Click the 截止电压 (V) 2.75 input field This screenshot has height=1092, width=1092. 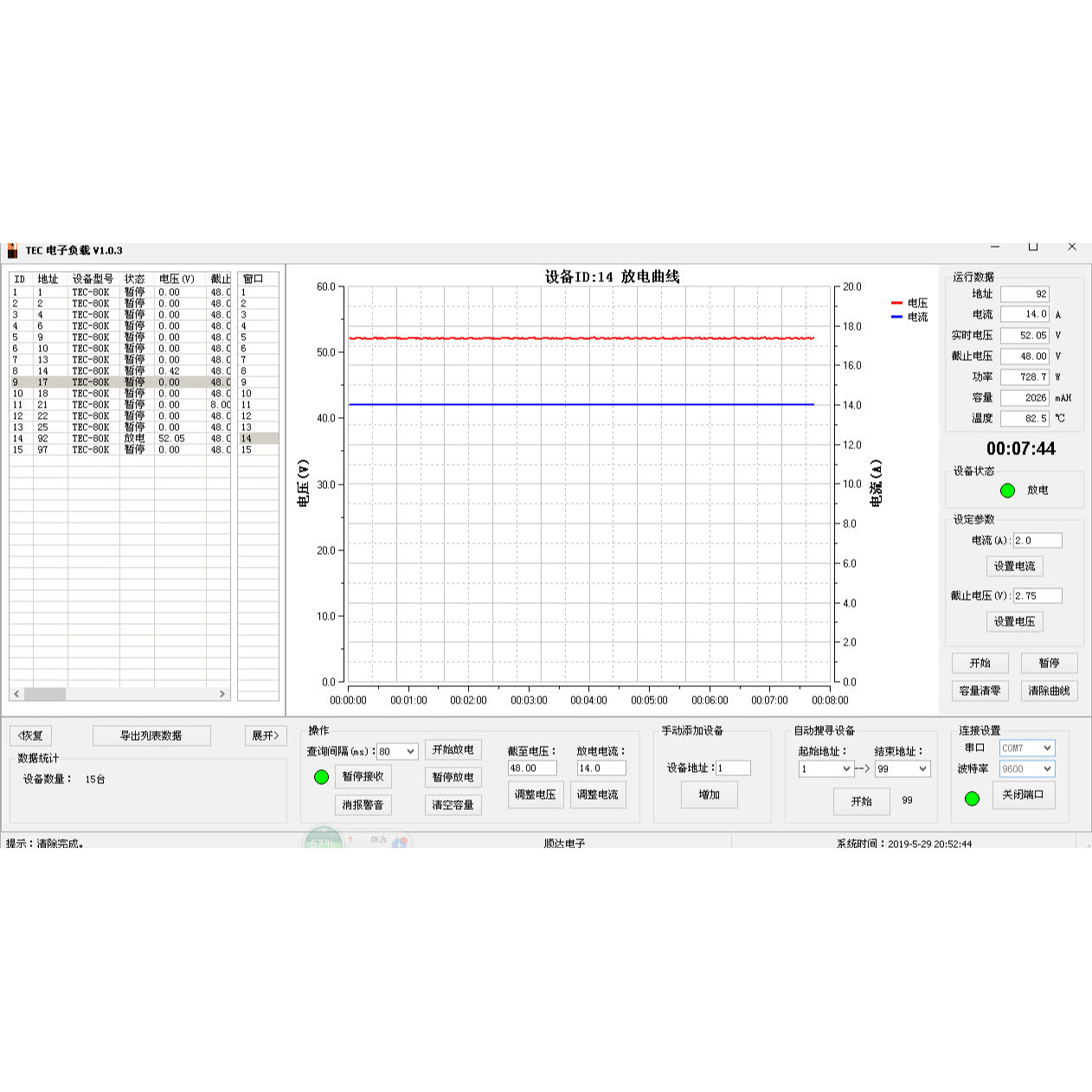point(1037,596)
